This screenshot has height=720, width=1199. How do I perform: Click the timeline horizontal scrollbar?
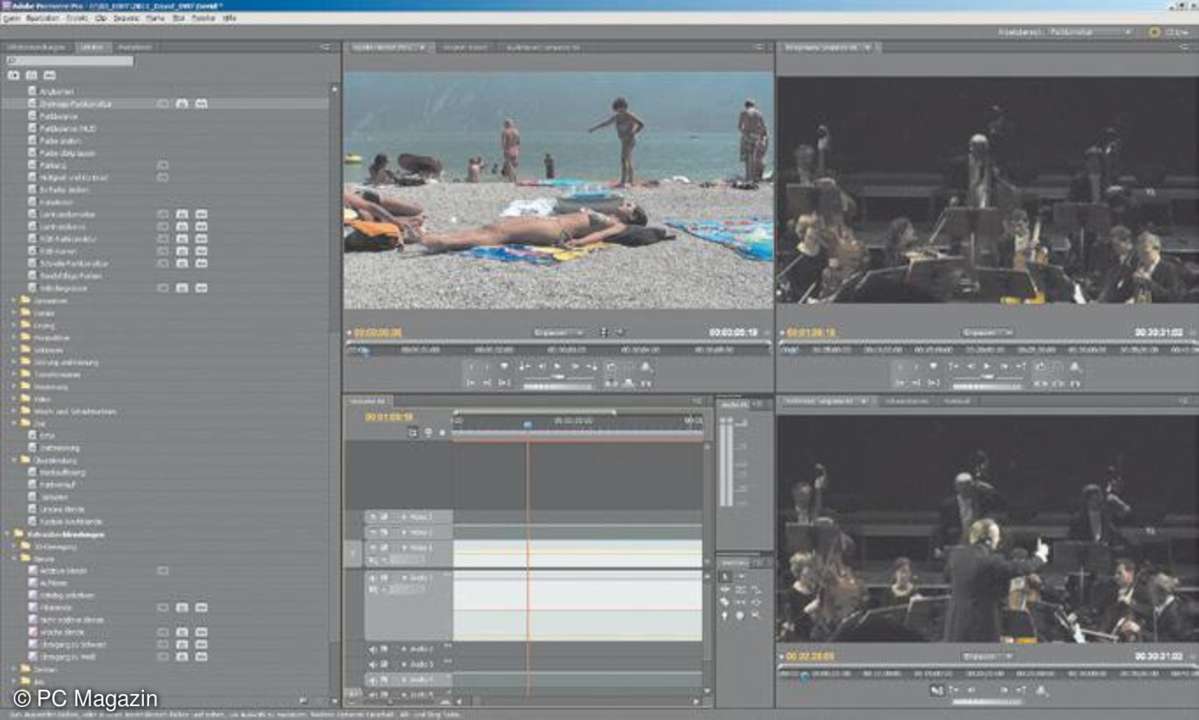click(x=579, y=700)
